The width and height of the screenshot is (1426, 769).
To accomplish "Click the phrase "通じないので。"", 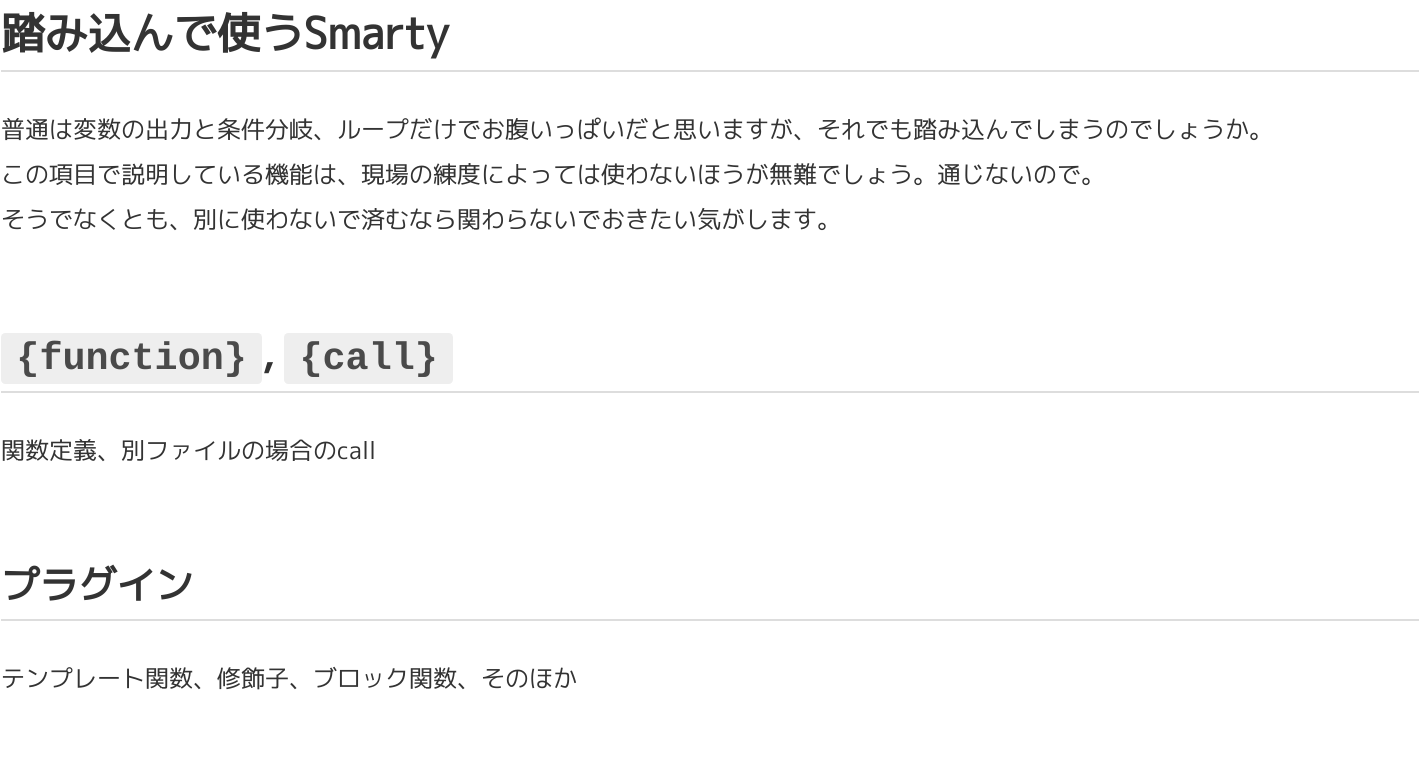I will click(x=1017, y=175).
